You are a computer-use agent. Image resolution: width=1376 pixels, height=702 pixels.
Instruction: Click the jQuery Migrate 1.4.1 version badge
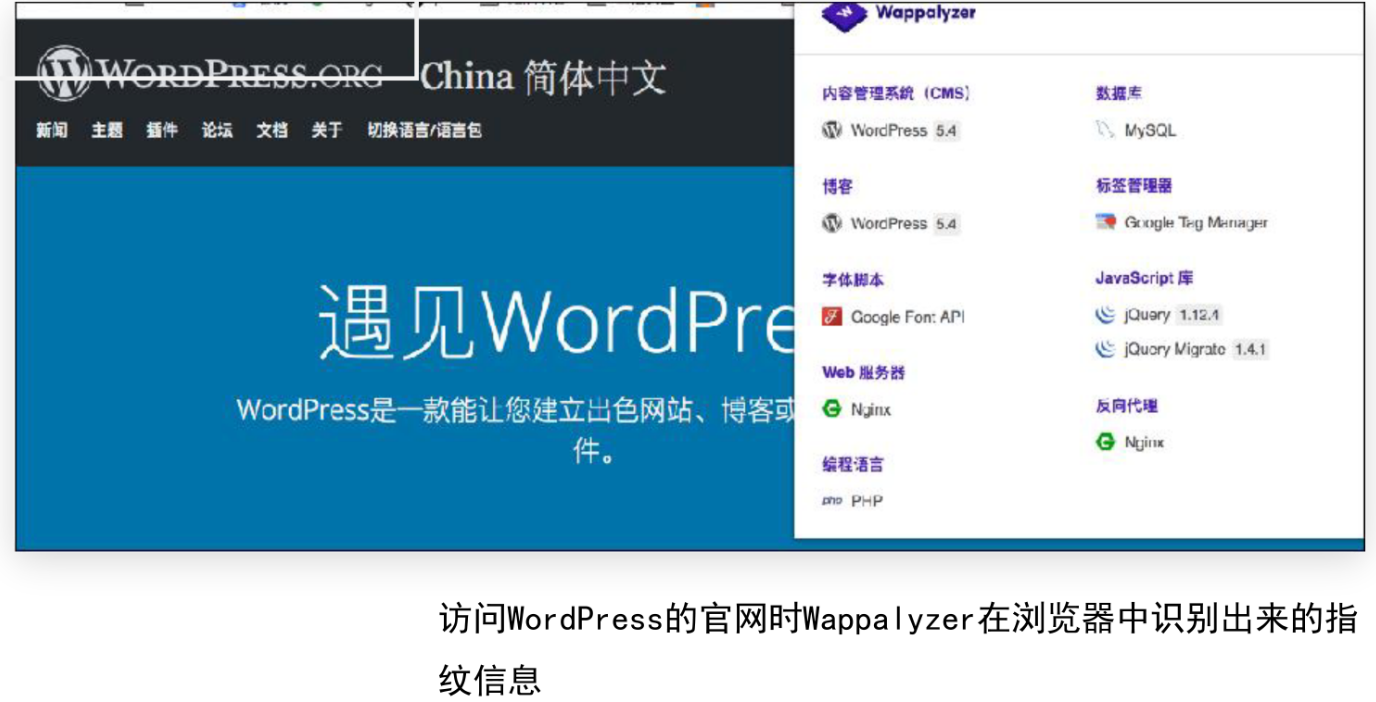1250,350
